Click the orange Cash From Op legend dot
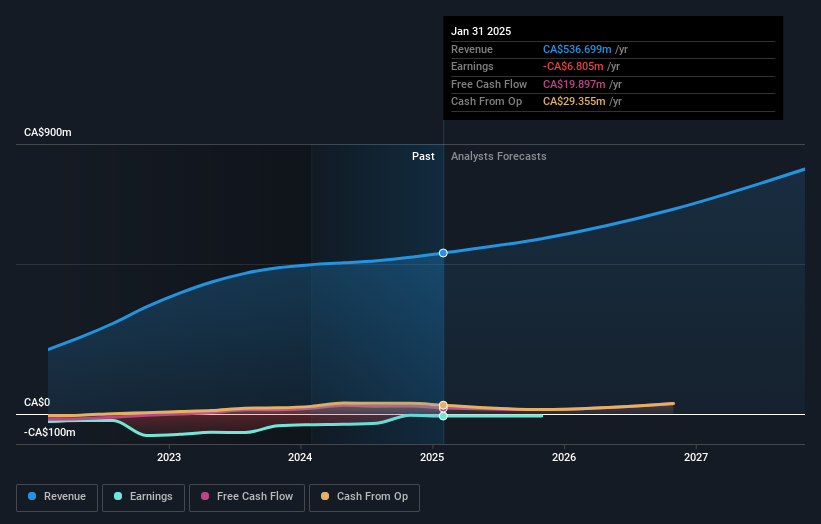Screen dimensions: 821x524 pos(325,496)
